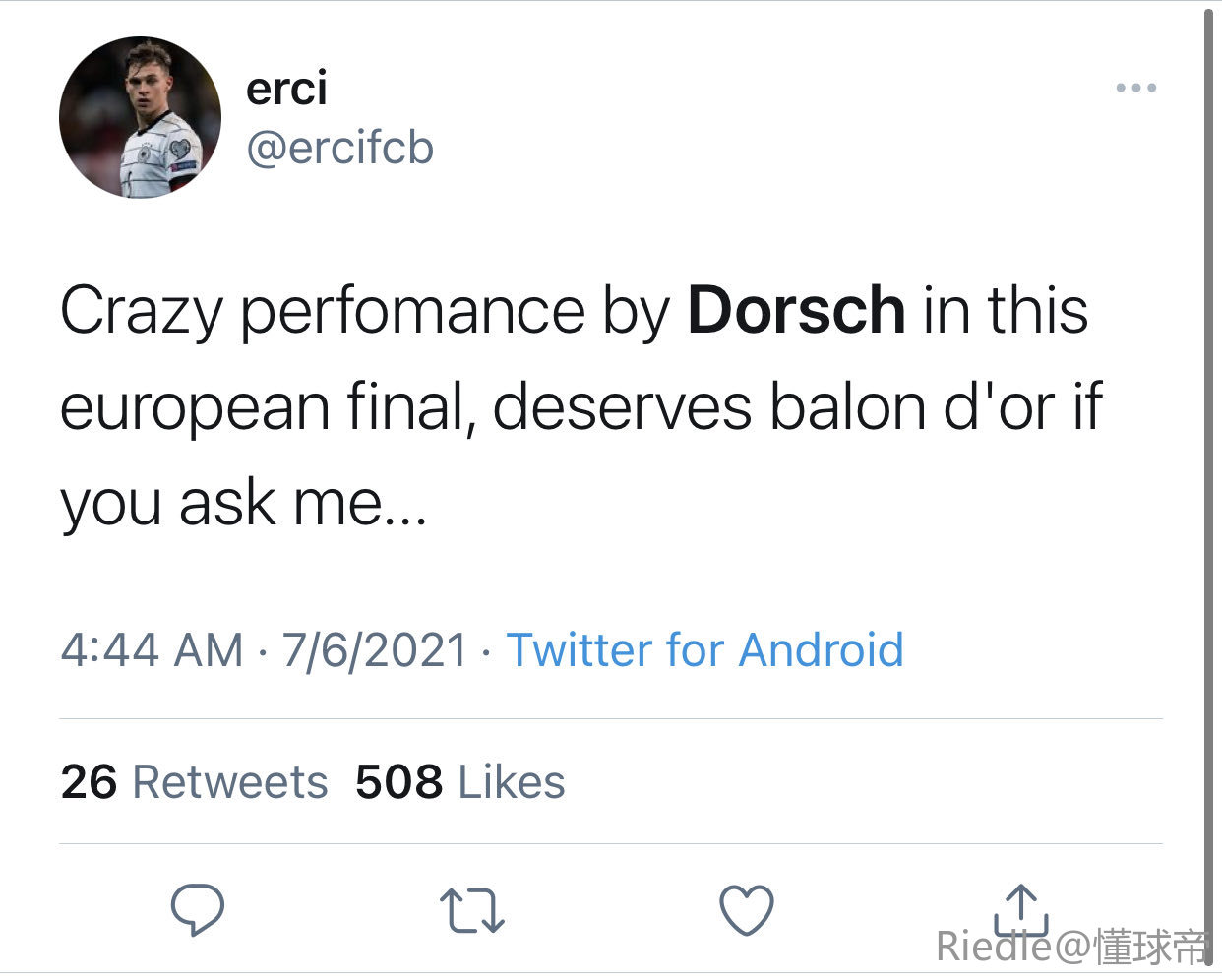This screenshot has height=980, width=1222.
Task: Like the tweet with the heart icon
Action: point(747,910)
